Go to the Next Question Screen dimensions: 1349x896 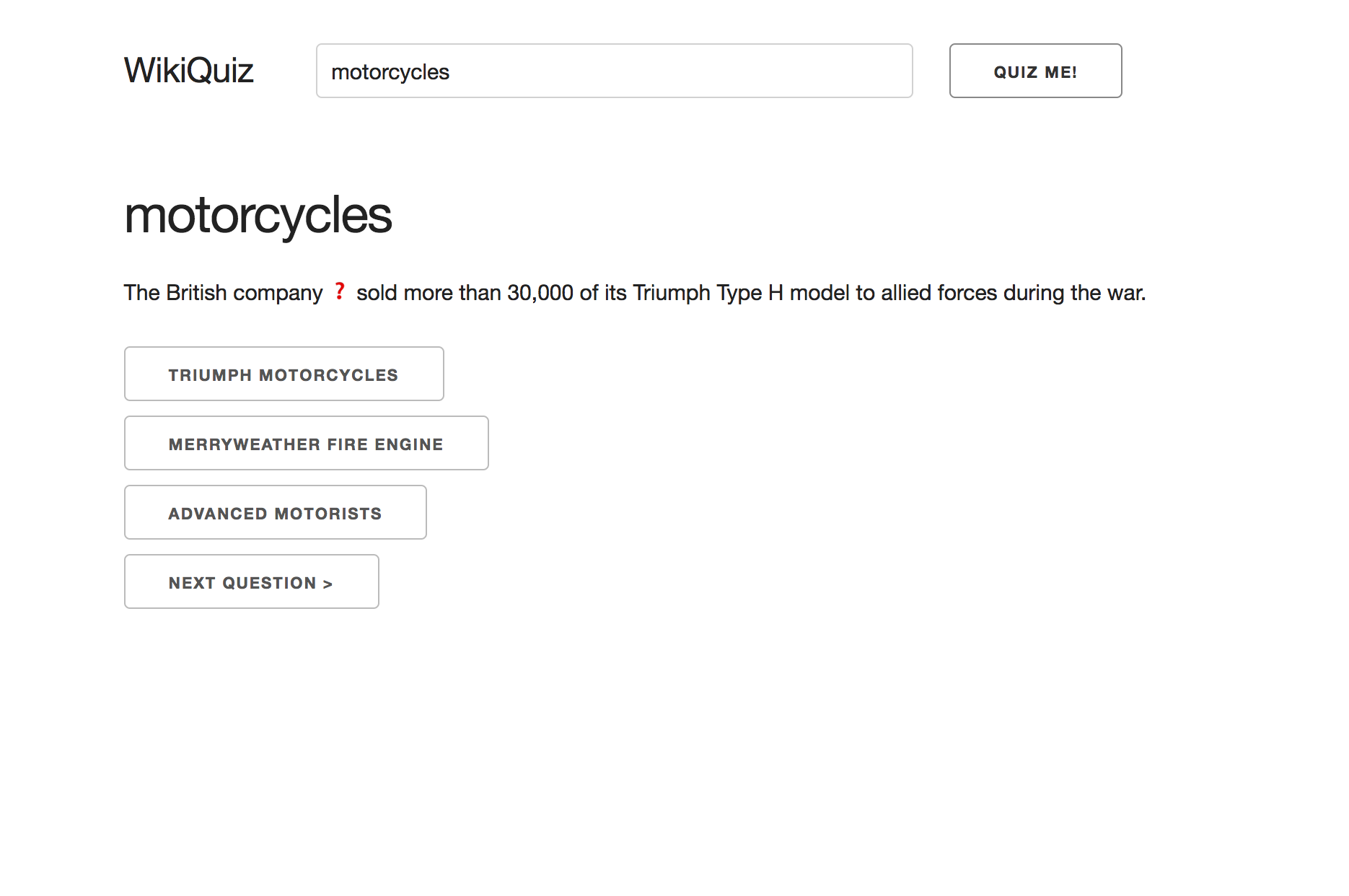click(x=251, y=581)
